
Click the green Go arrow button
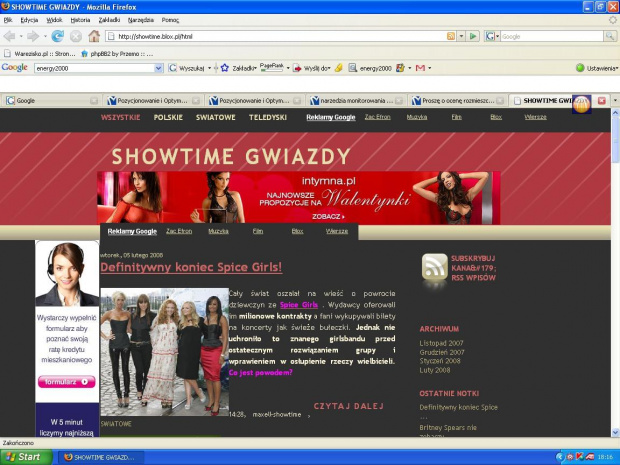(x=473, y=36)
